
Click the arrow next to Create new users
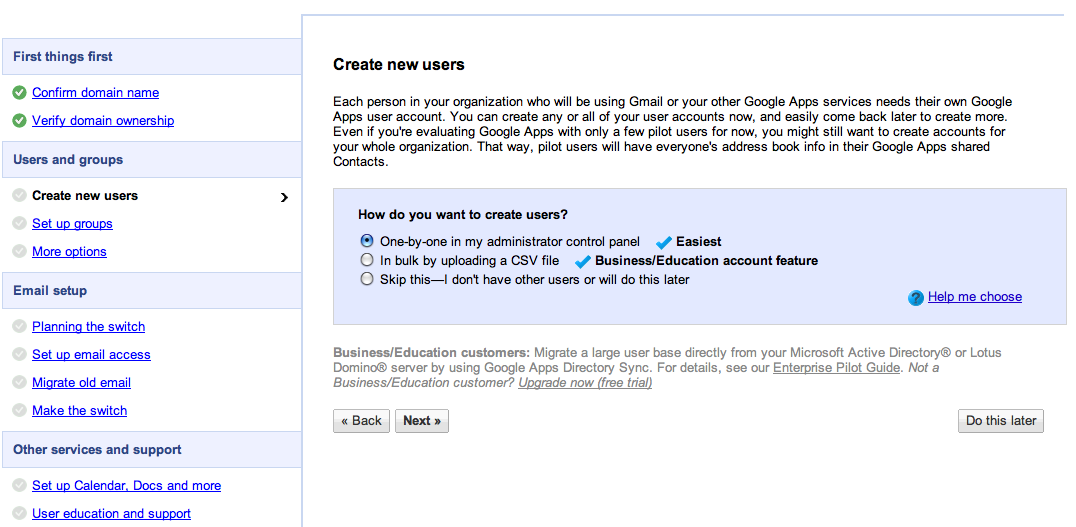pyautogui.click(x=284, y=197)
